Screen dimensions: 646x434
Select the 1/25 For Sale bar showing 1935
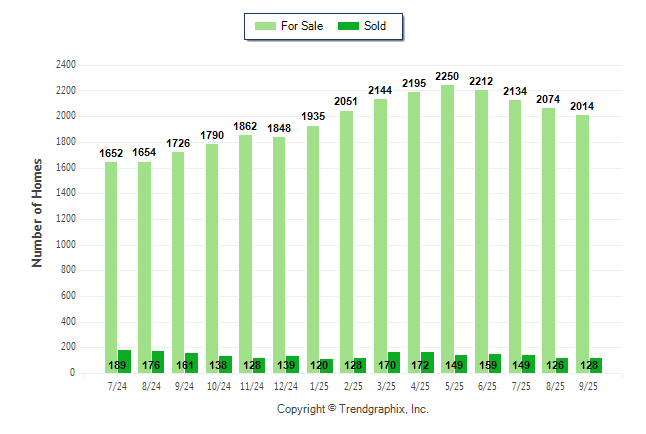pos(312,249)
